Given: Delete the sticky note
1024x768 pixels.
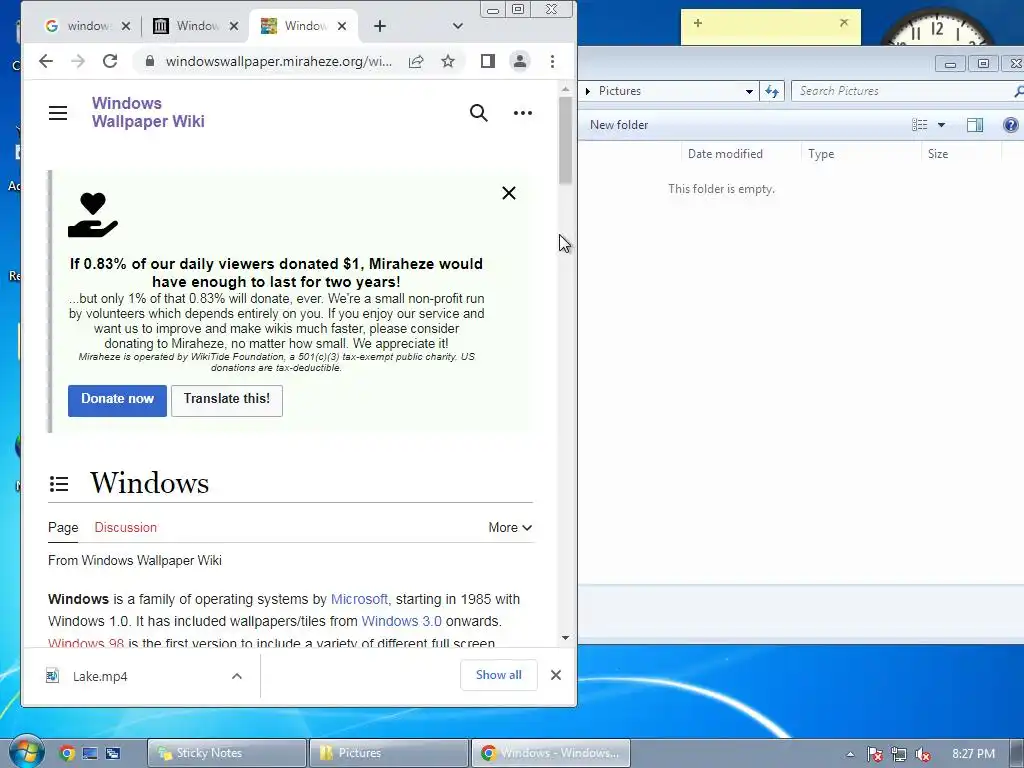Looking at the screenshot, I should [844, 23].
